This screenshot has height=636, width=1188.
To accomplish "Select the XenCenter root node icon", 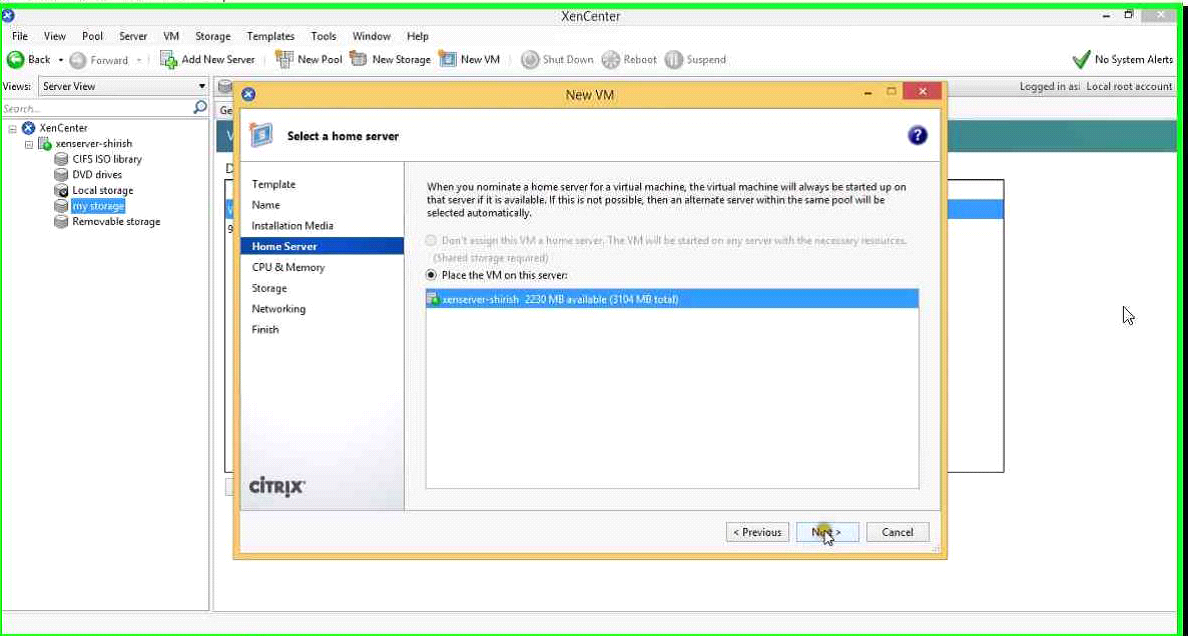I will [x=29, y=128].
